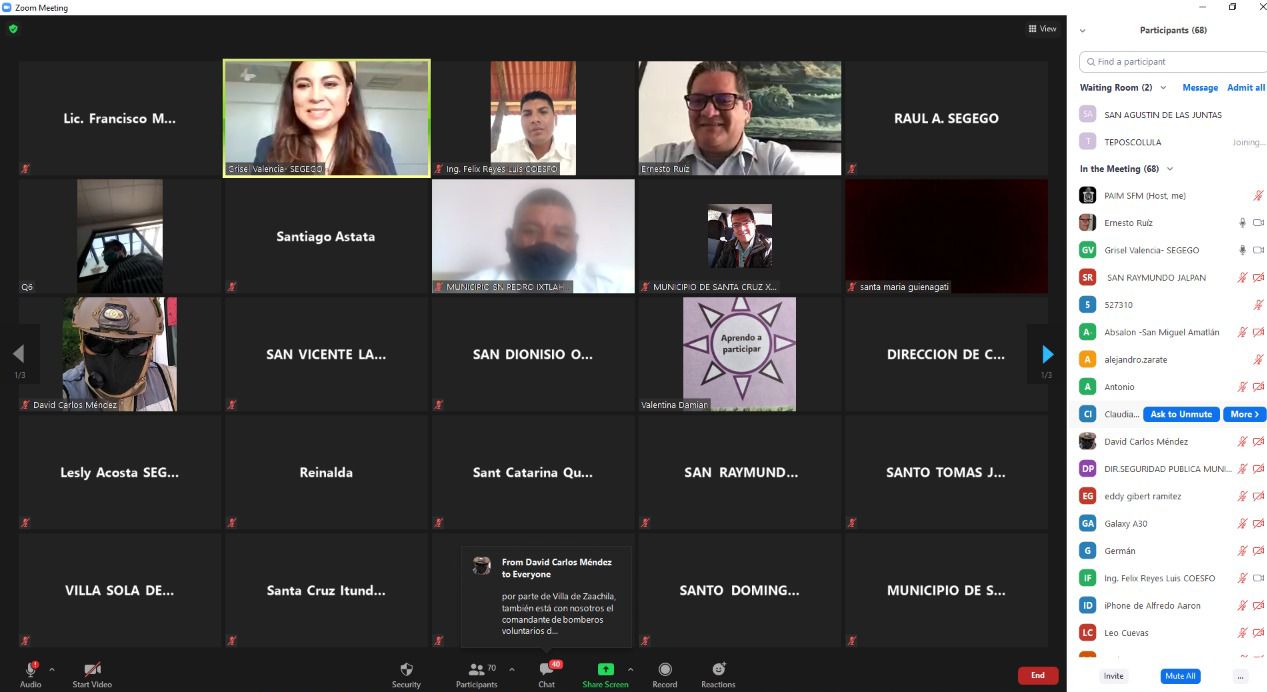Viewport: 1267px width, 692px height.
Task: Open the Participants icon in toolbar
Action: click(476, 670)
